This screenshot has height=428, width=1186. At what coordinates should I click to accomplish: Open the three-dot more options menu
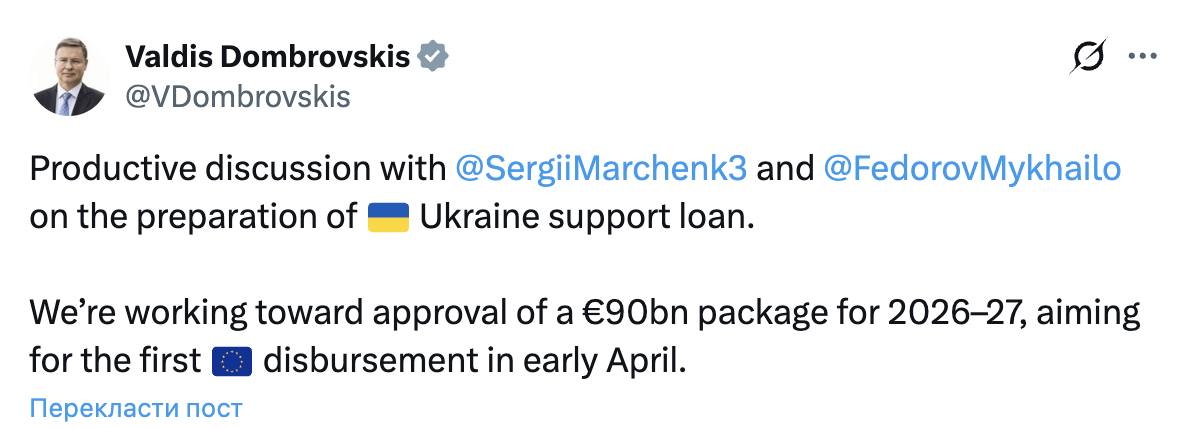pos(1142,57)
